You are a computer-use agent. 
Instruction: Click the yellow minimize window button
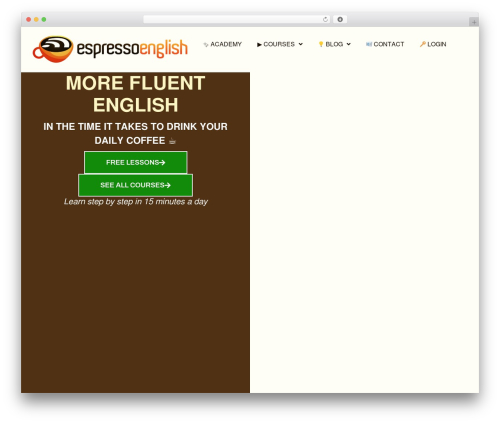coord(36,19)
